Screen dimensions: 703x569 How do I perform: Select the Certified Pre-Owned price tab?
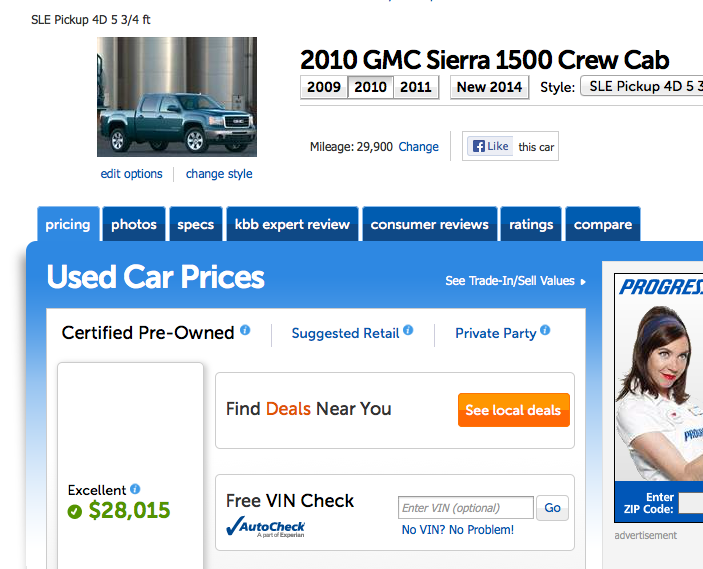click(148, 333)
